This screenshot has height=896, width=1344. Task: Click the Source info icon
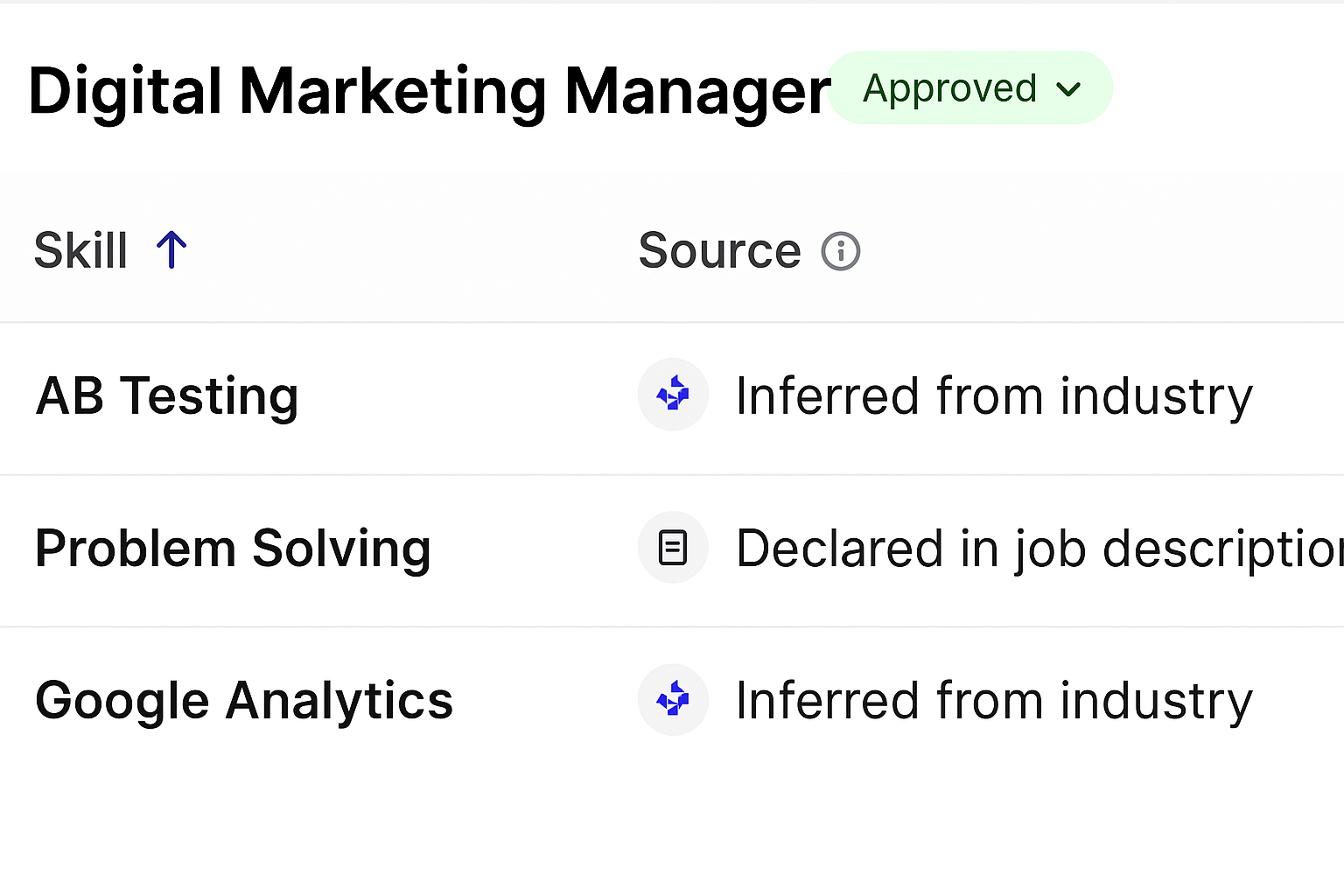point(841,252)
